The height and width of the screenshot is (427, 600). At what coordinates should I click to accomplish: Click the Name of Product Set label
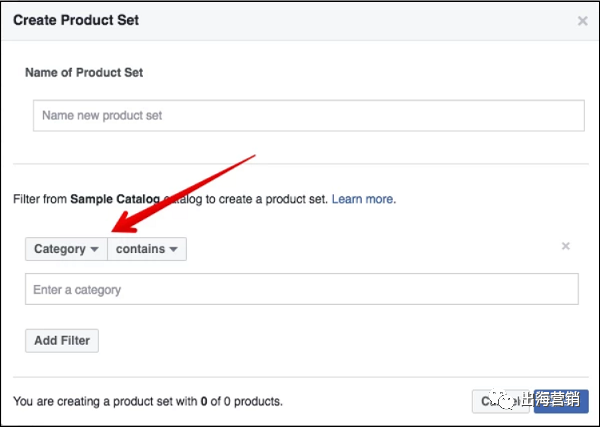pos(84,73)
